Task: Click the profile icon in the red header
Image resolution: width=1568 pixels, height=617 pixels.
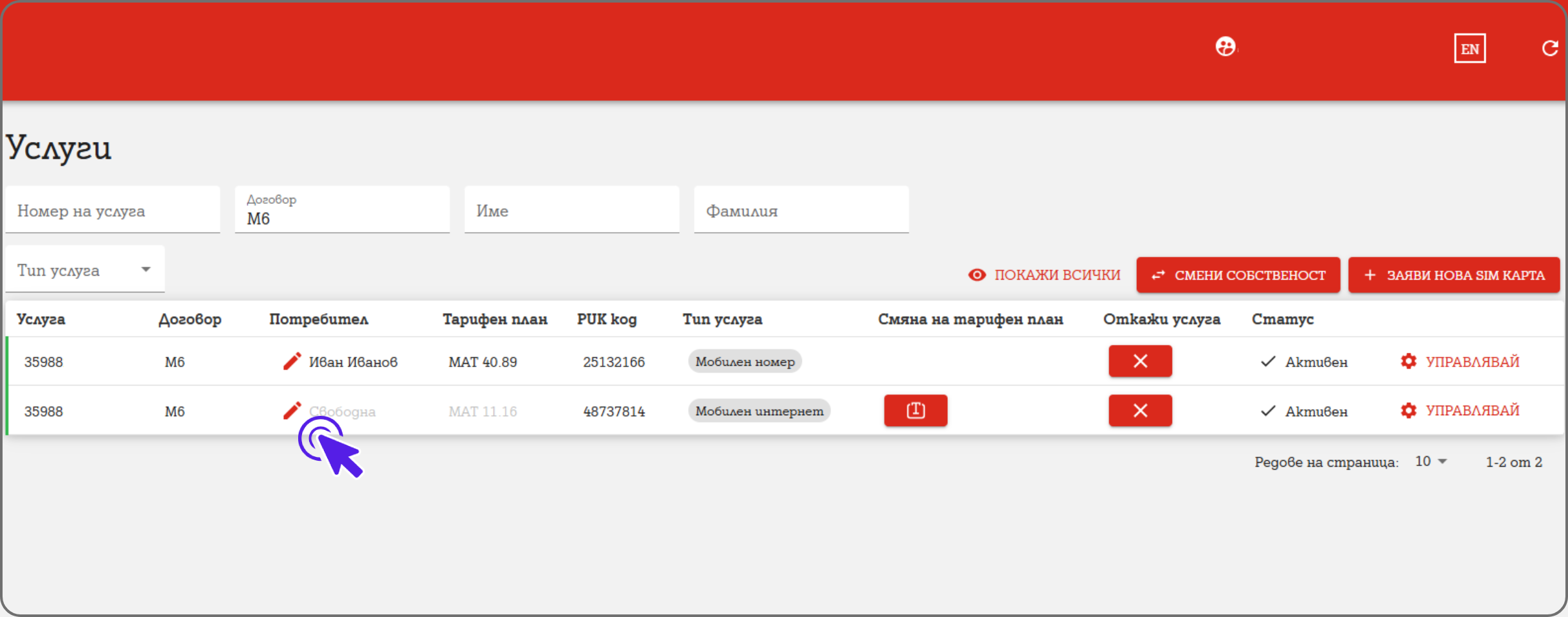Action: point(1225,47)
